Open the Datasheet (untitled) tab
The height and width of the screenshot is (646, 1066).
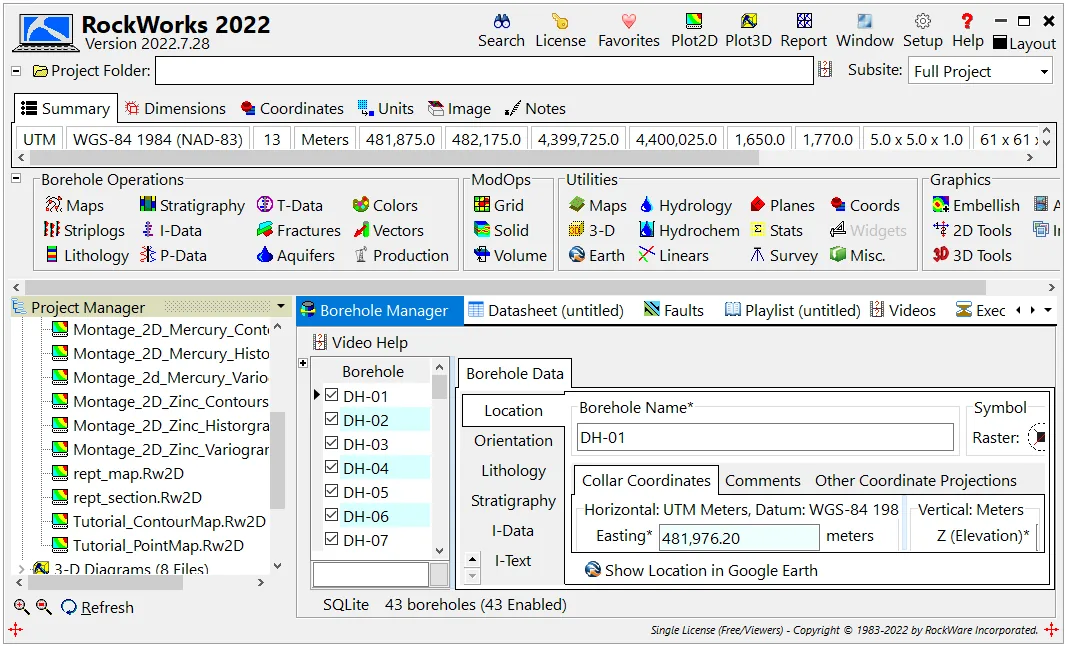tap(546, 311)
